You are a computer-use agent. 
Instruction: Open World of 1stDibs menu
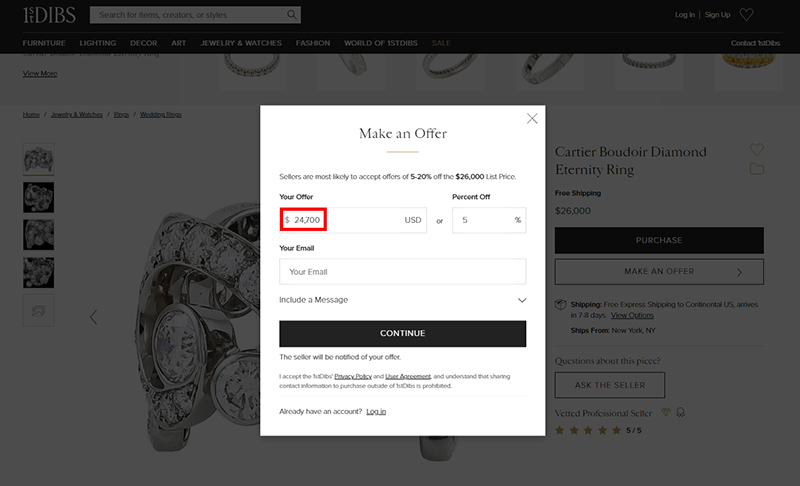(x=381, y=43)
